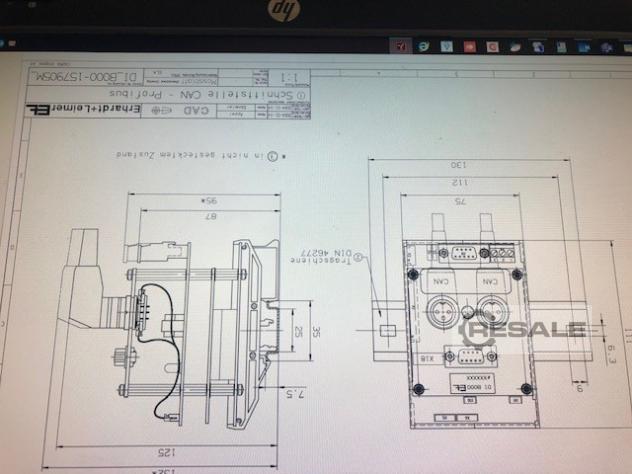Viewport: 632px width, 474px height.
Task: Open Adobe Reader from the taskbar
Action: pos(401,46)
